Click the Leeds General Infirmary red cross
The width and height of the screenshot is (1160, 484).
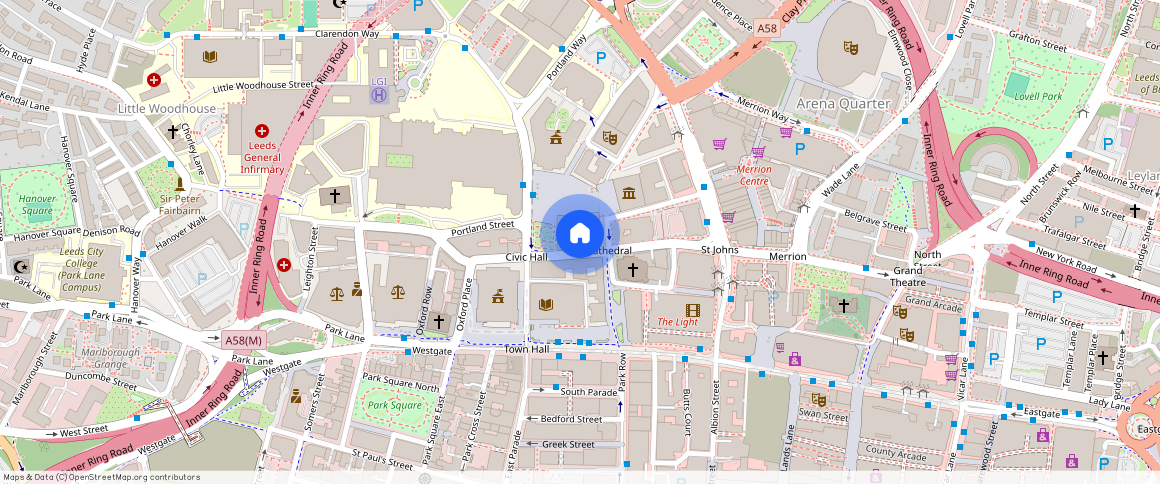click(262, 131)
